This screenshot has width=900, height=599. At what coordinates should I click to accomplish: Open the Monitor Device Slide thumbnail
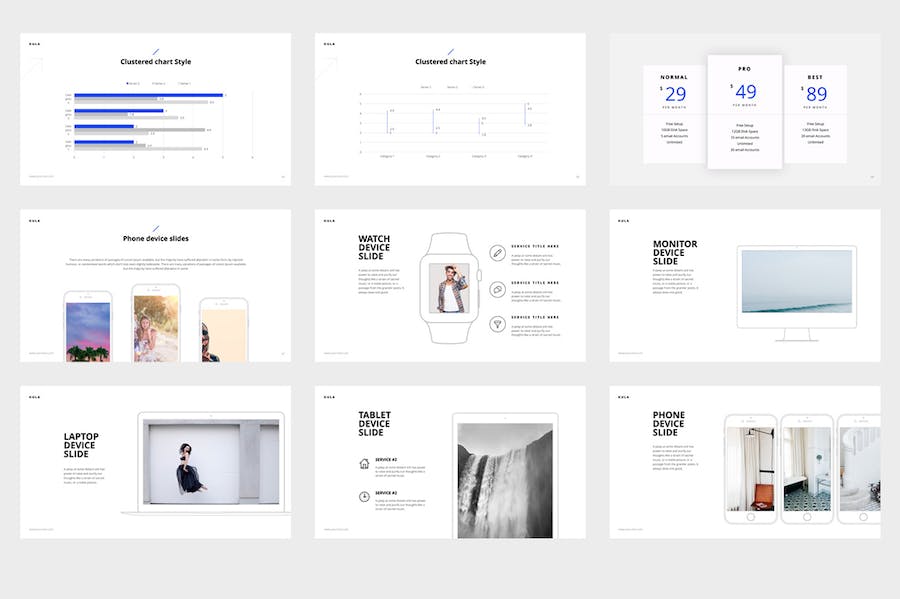point(745,285)
